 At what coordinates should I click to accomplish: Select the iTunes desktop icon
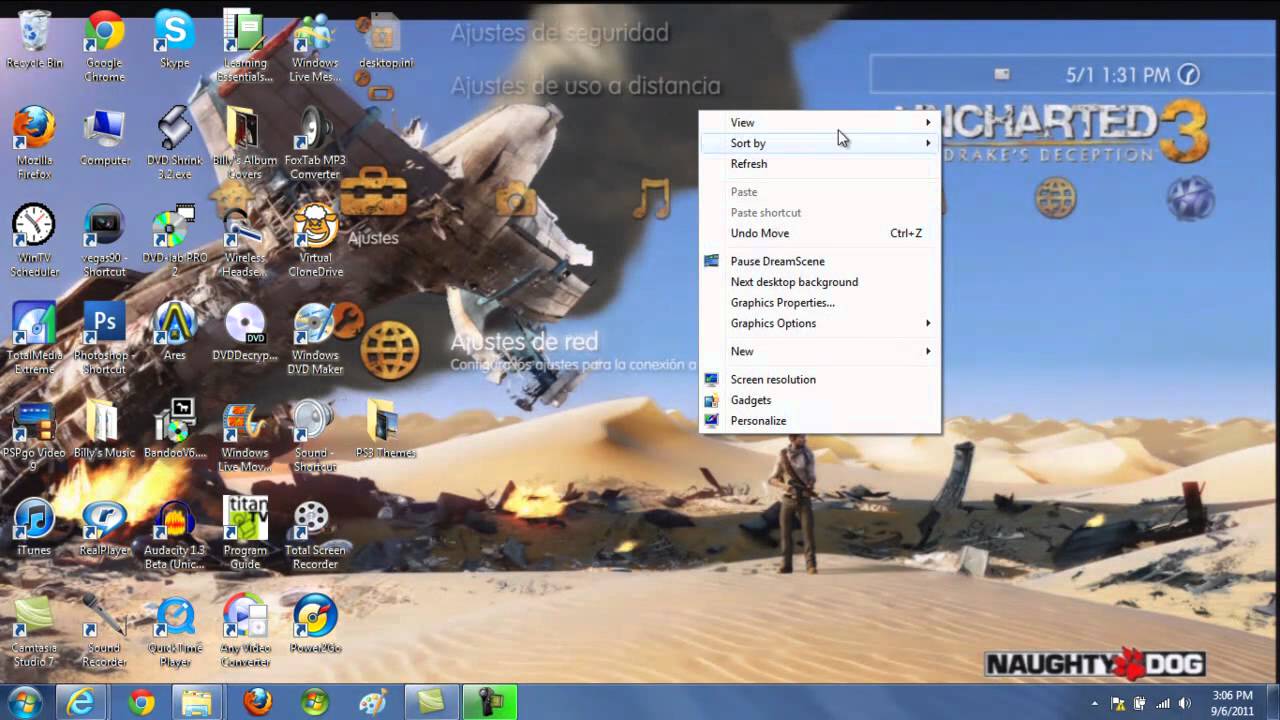point(34,527)
